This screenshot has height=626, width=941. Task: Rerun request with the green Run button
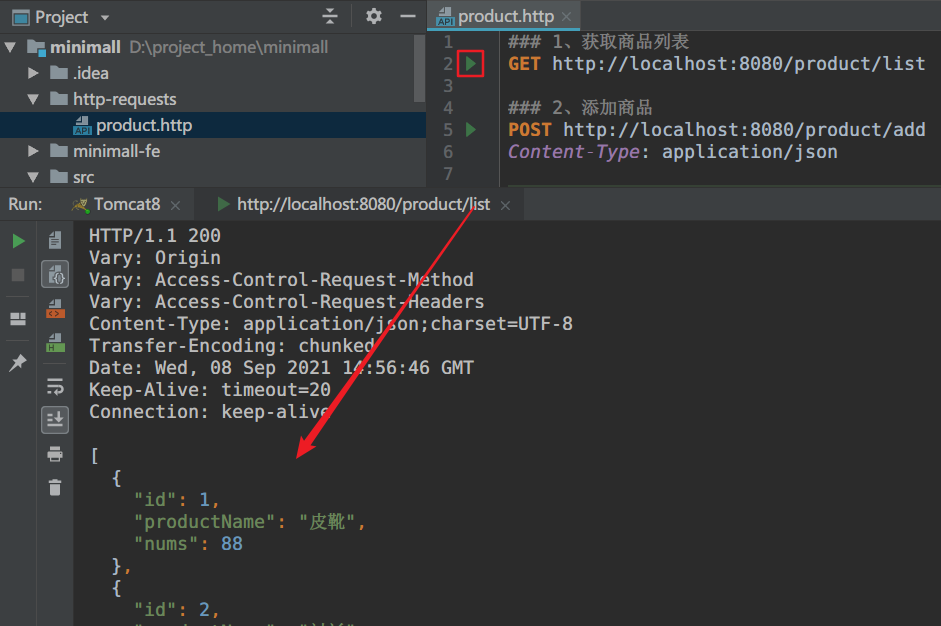[x=19, y=241]
